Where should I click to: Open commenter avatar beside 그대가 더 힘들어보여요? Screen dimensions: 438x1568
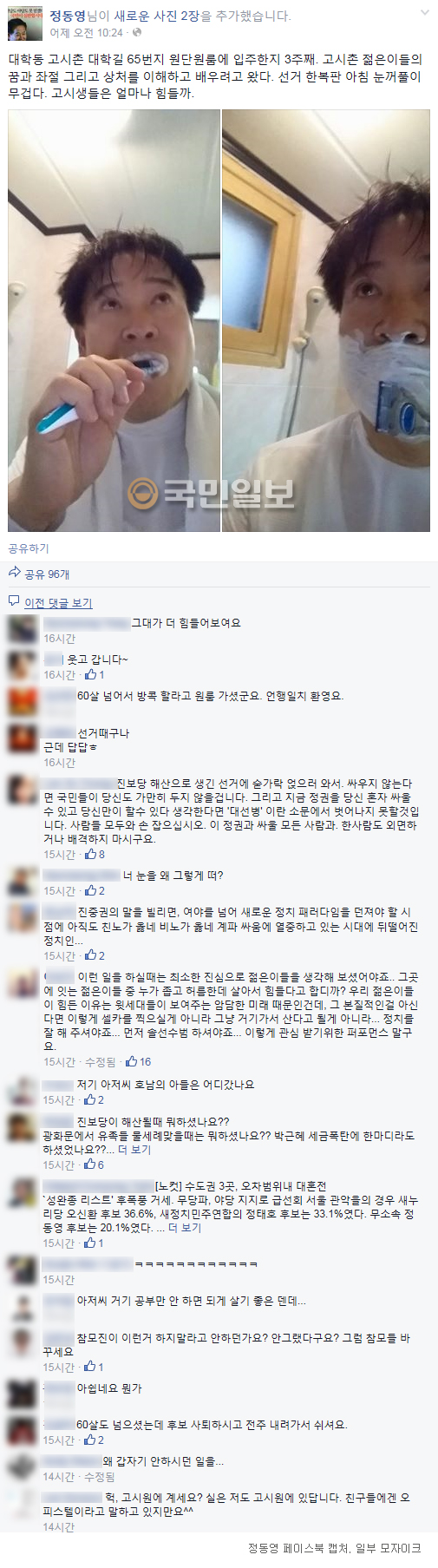pos(23,629)
